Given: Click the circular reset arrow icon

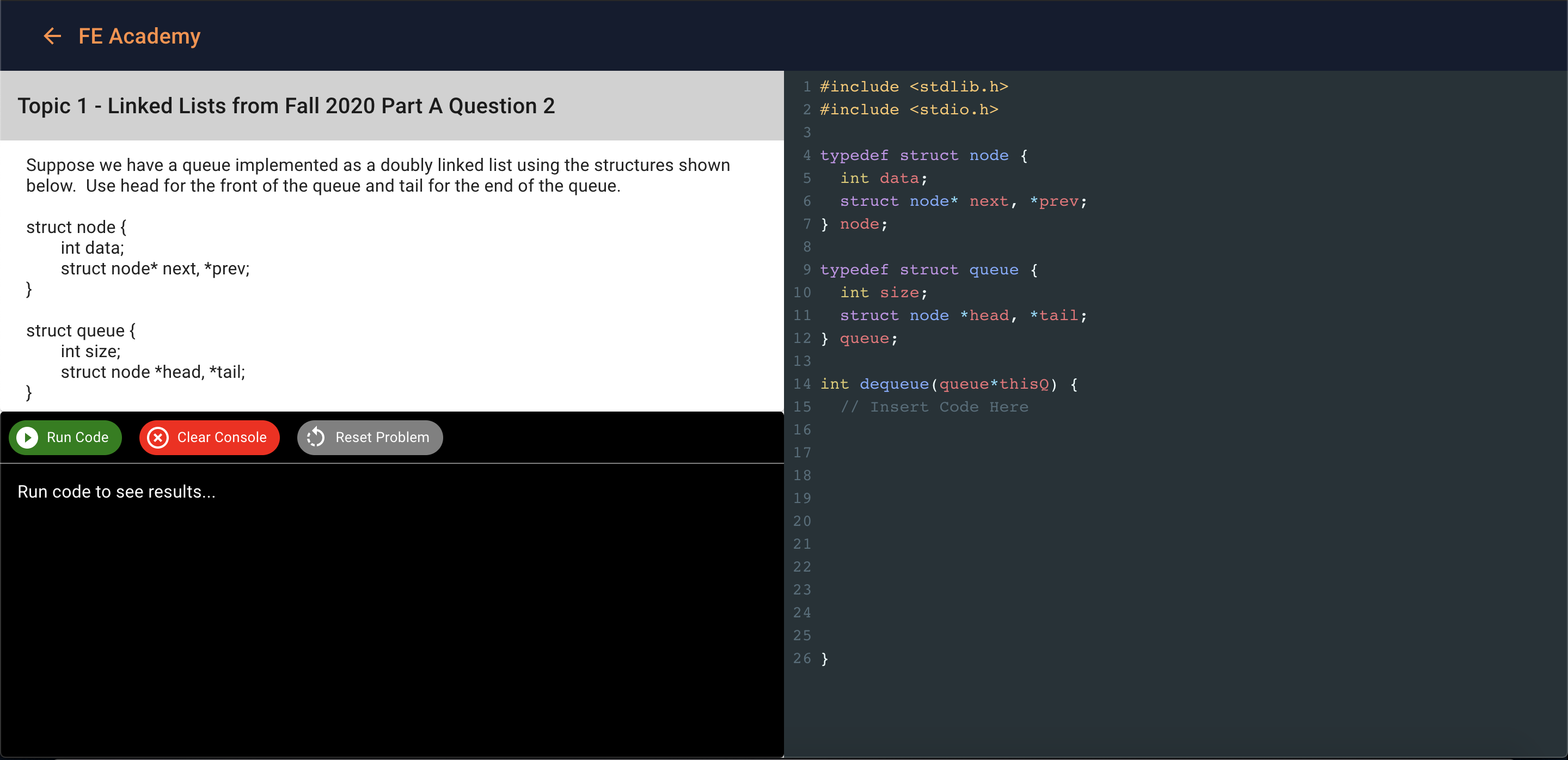Looking at the screenshot, I should (316, 438).
